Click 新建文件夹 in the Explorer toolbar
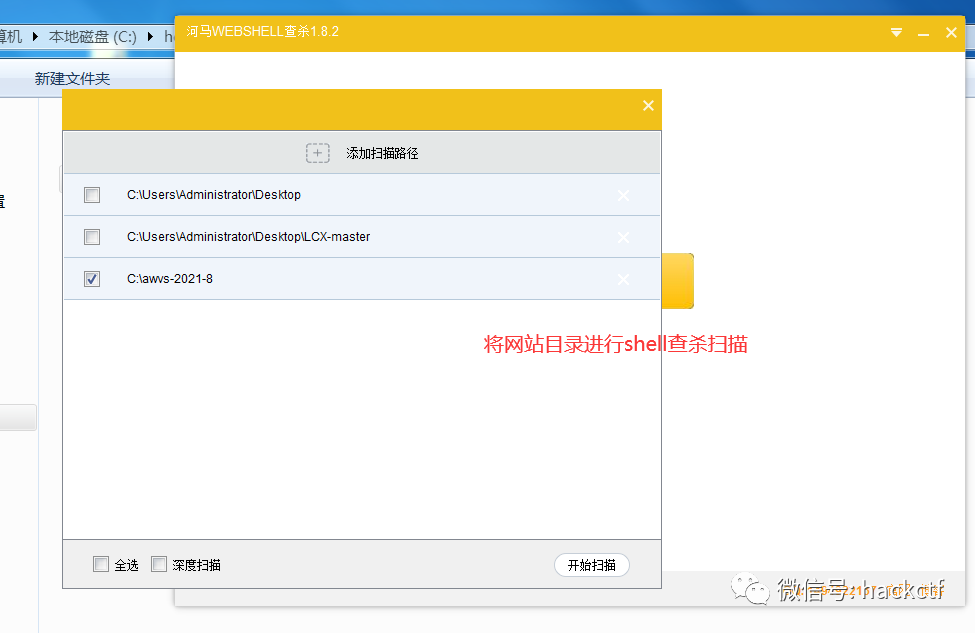 [70, 78]
